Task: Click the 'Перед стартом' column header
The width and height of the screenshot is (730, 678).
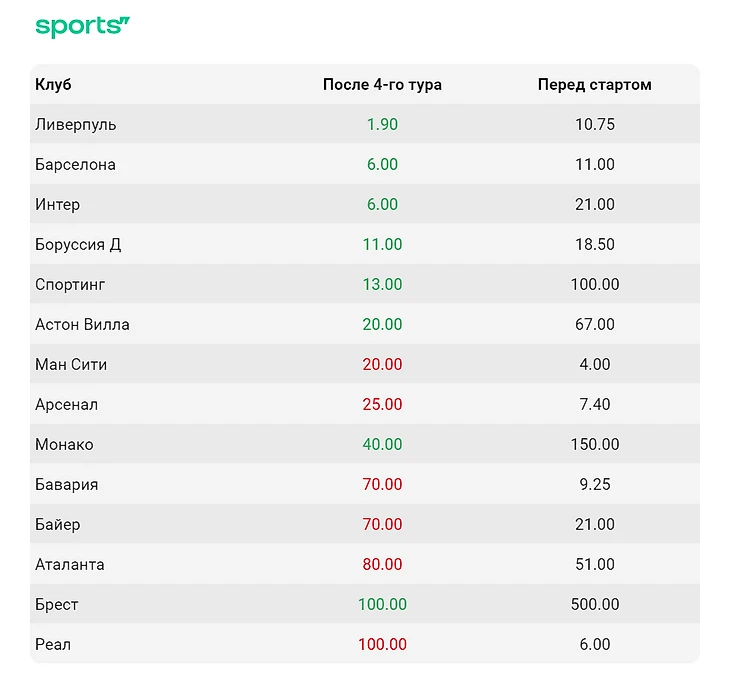Action: 594,85
